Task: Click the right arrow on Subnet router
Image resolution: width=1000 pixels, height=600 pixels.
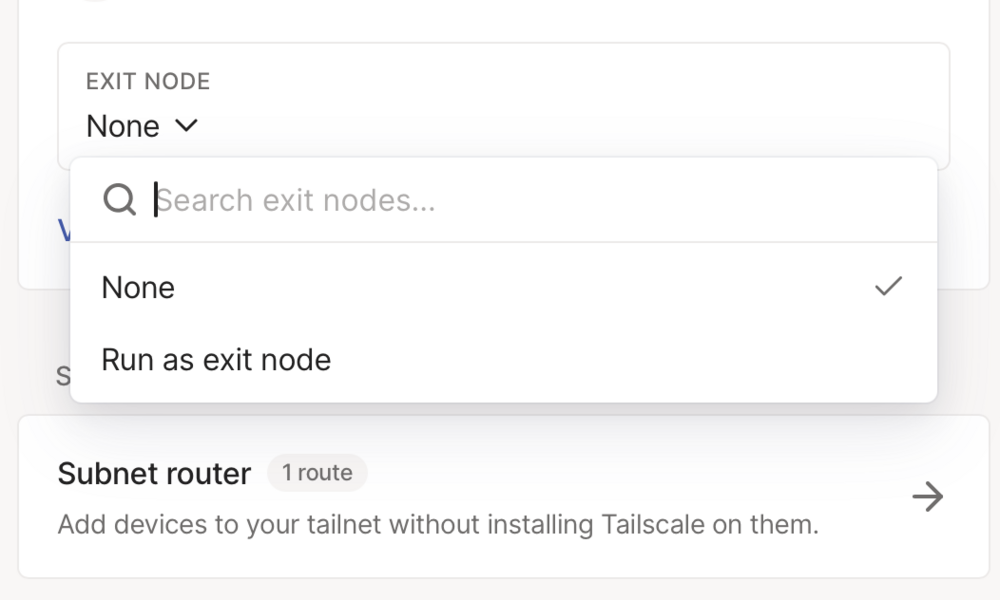Action: (927, 497)
